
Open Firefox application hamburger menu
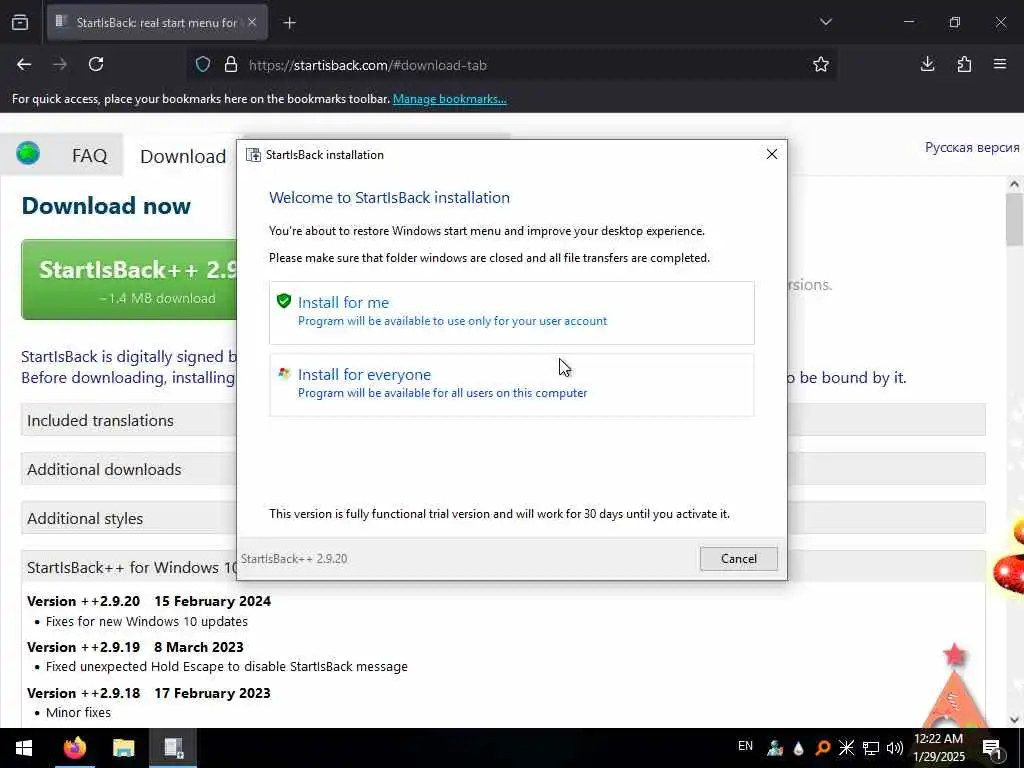pyautogui.click(x=1000, y=64)
